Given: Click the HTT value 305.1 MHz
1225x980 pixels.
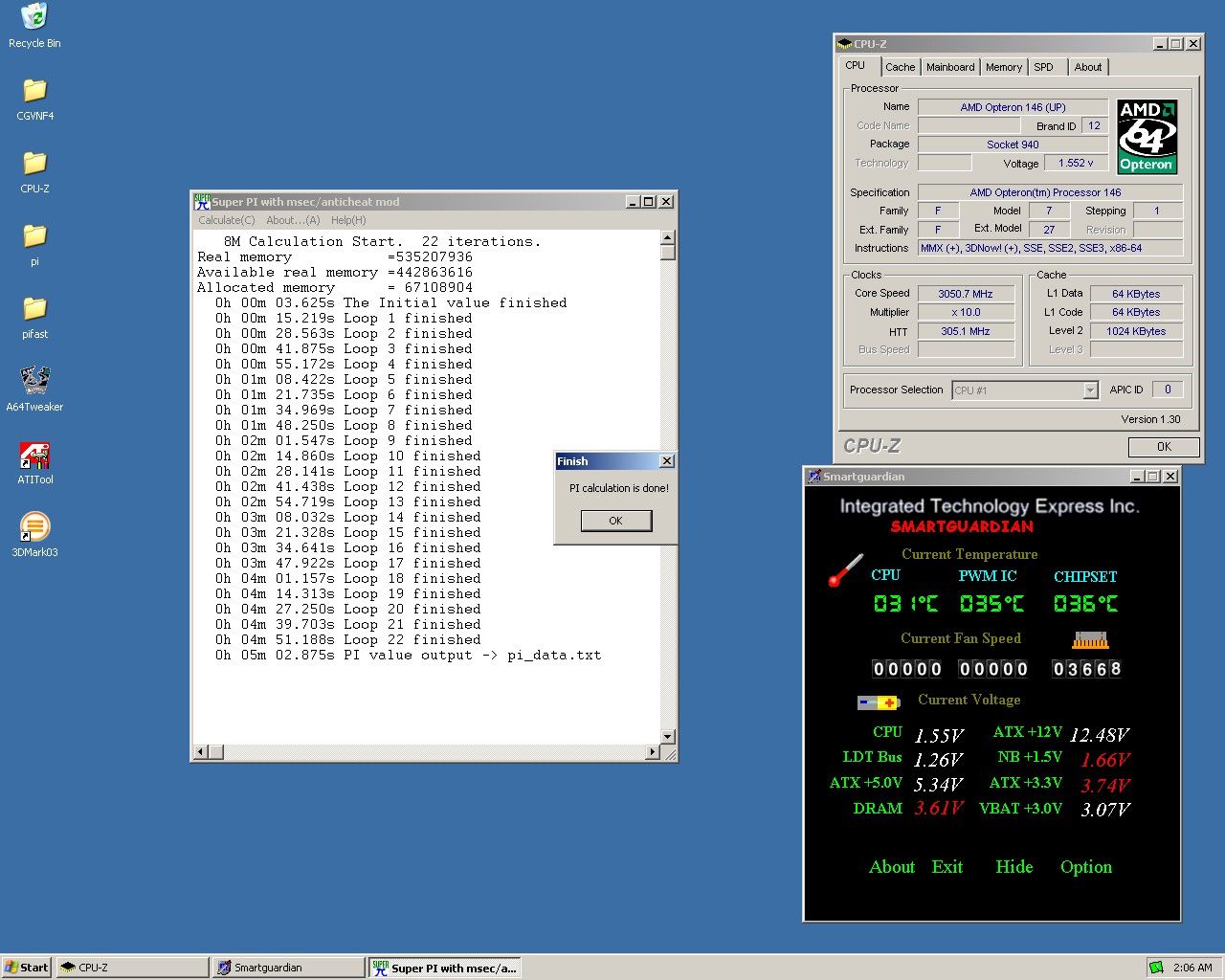Looking at the screenshot, I should (x=965, y=331).
